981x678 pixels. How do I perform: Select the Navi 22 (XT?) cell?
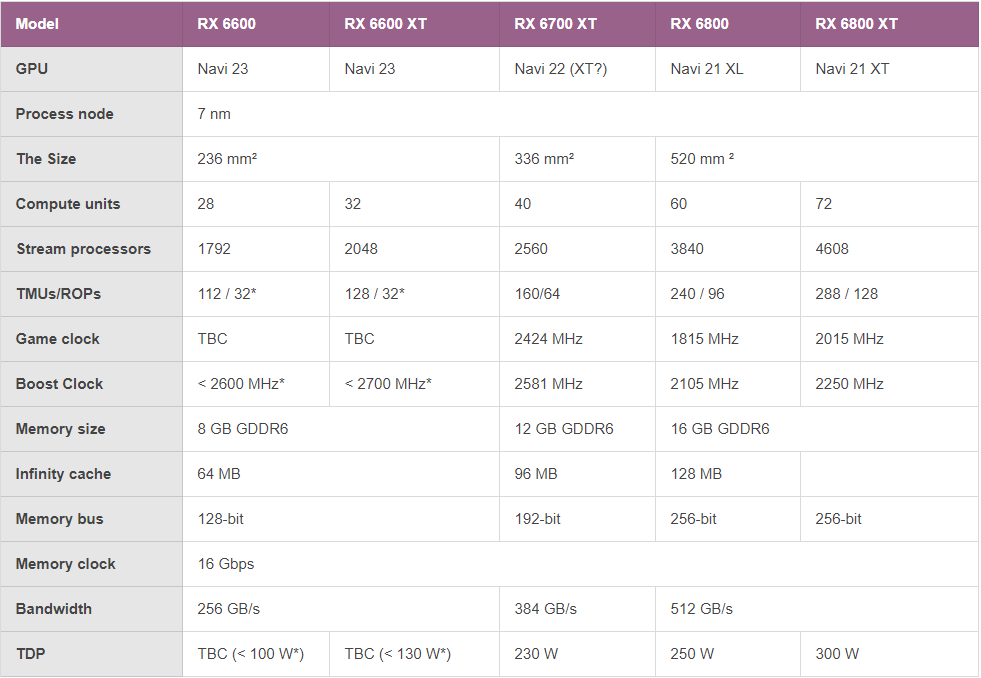click(x=560, y=69)
